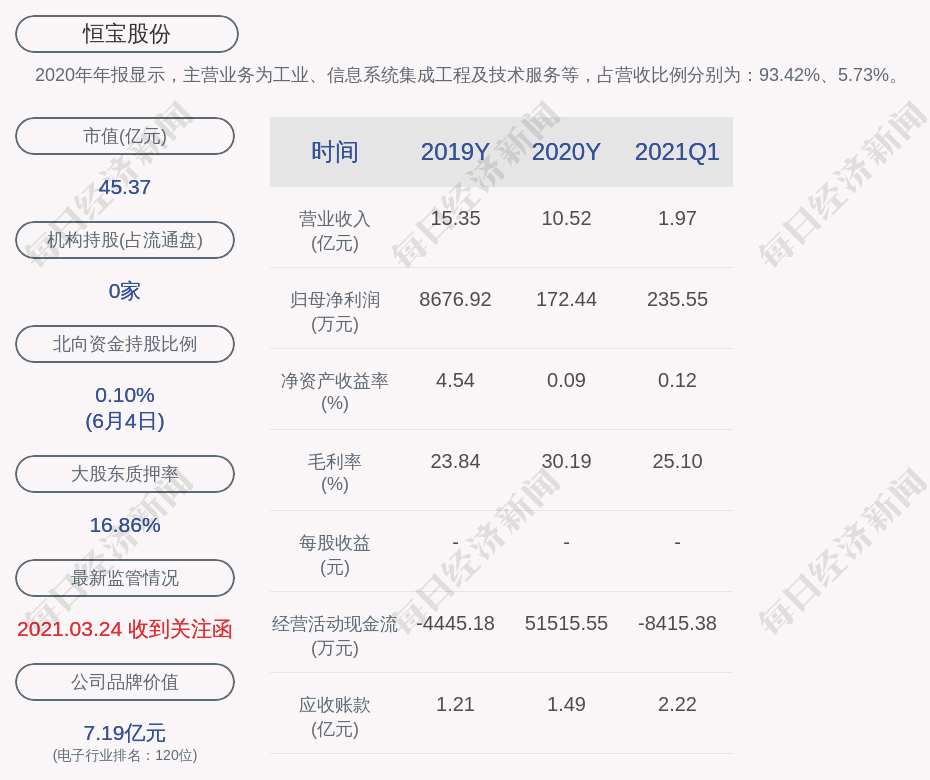Viewport: 930px width, 780px height.
Task: Click the 毛利率 row label
Action: (x=334, y=473)
